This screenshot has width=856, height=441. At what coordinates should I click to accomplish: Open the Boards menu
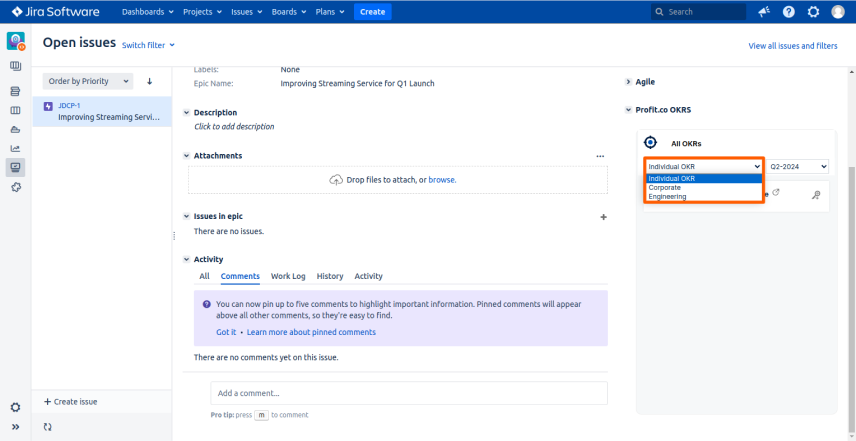point(289,11)
